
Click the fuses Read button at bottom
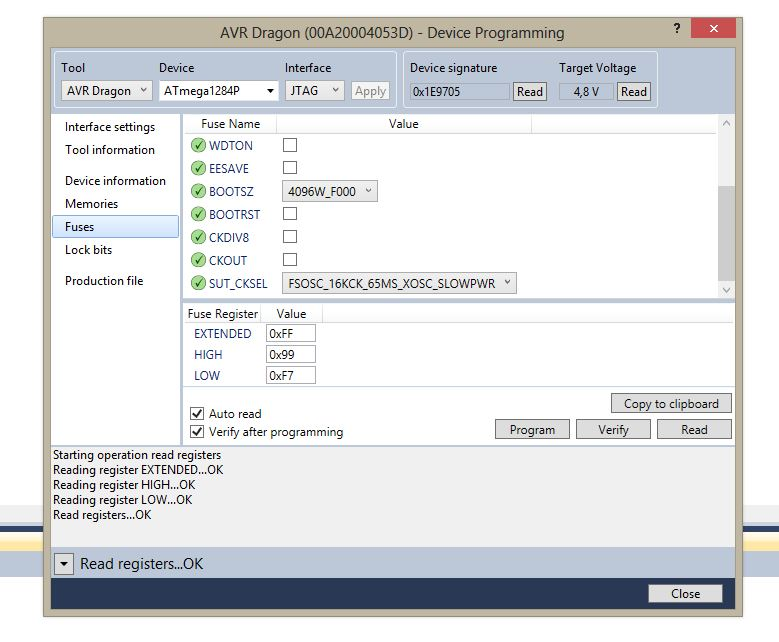(694, 429)
